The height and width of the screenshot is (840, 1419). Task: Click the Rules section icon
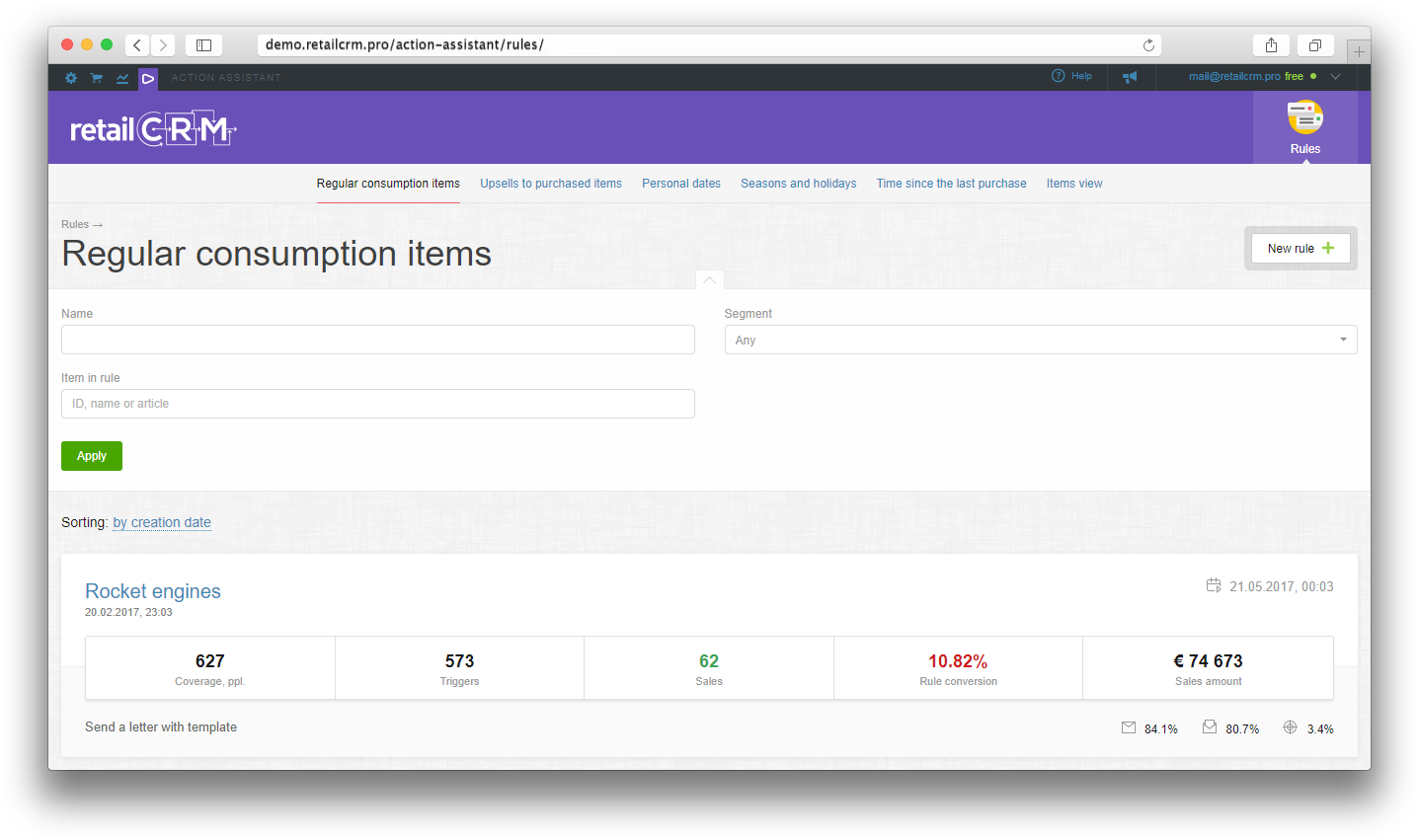pyautogui.click(x=1305, y=117)
